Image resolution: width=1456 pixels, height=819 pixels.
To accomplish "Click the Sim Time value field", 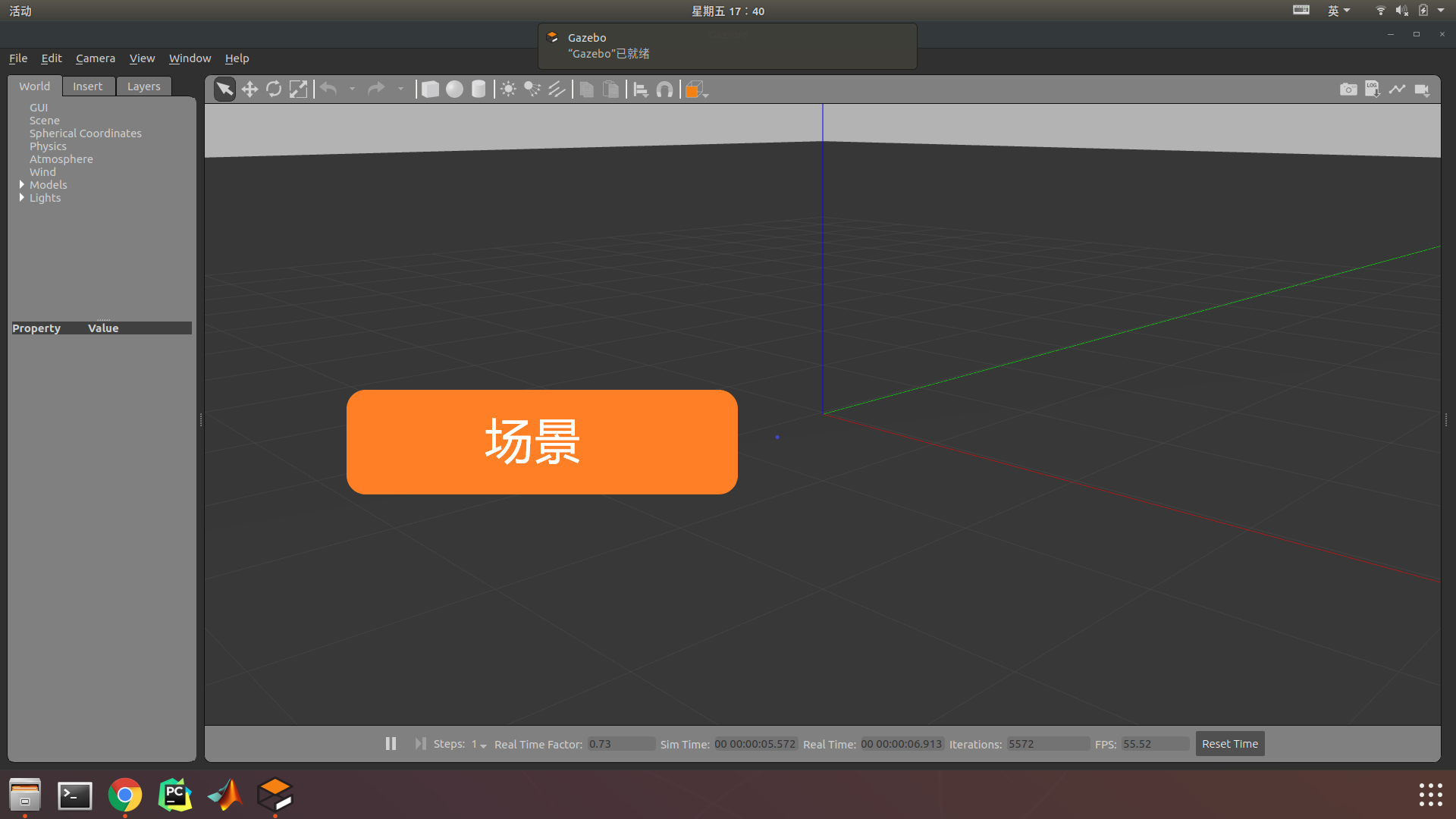I will click(x=755, y=744).
